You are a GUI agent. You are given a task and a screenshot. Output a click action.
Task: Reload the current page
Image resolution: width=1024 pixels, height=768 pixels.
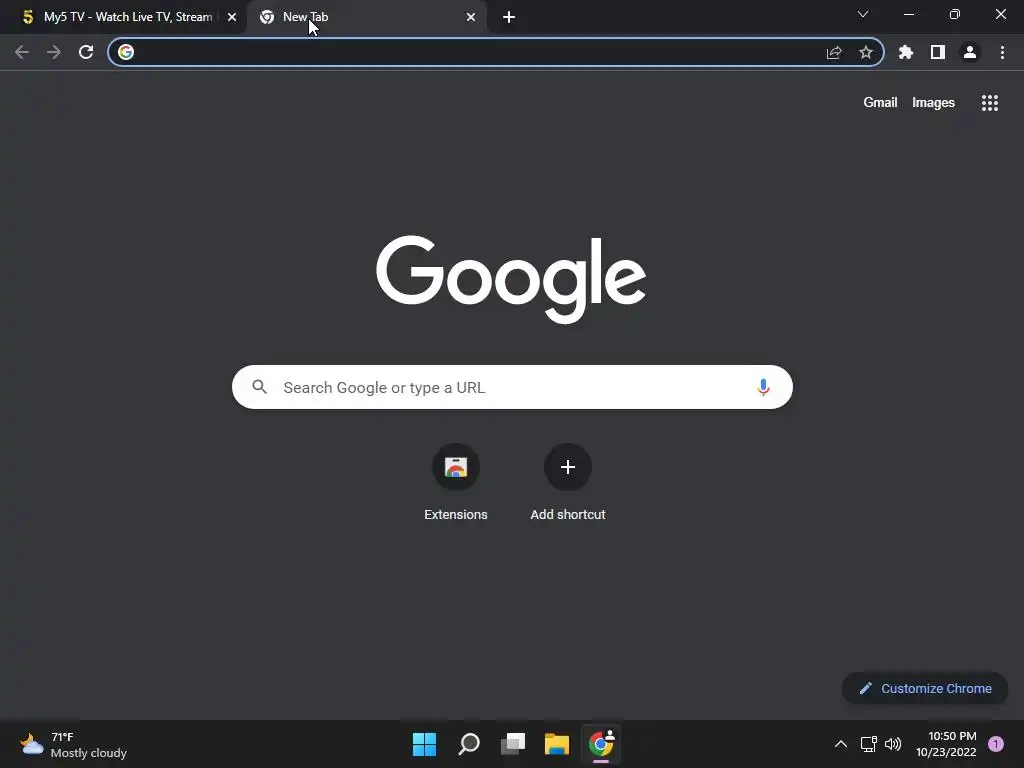86,52
